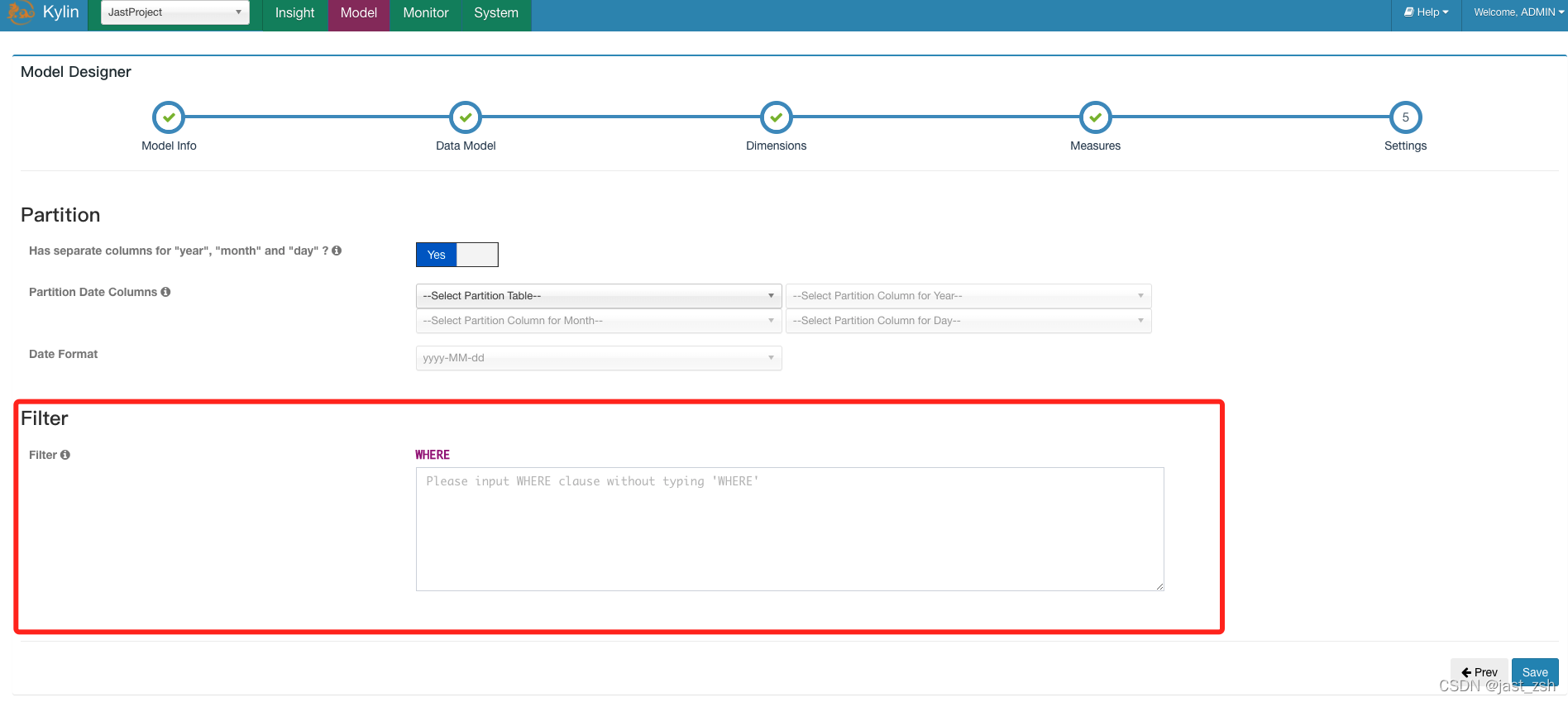This screenshot has width=1568, height=702.
Task: Open Select Partition Column for Month dropdown
Action: 599,321
